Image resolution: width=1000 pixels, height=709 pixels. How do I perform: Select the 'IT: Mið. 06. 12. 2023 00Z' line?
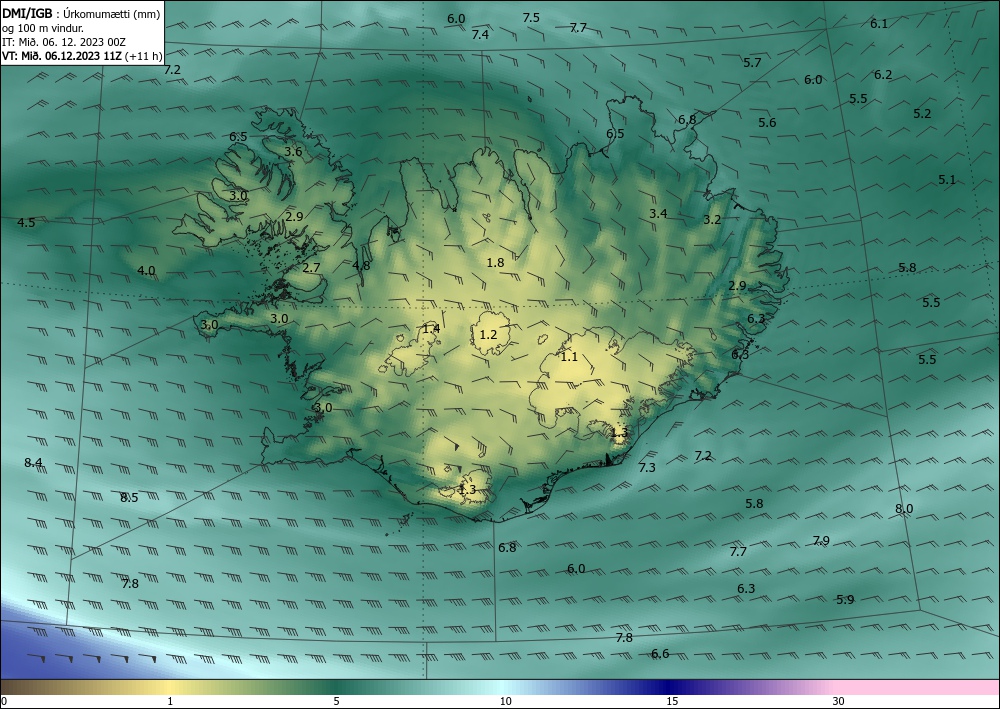pyautogui.click(x=64, y=42)
